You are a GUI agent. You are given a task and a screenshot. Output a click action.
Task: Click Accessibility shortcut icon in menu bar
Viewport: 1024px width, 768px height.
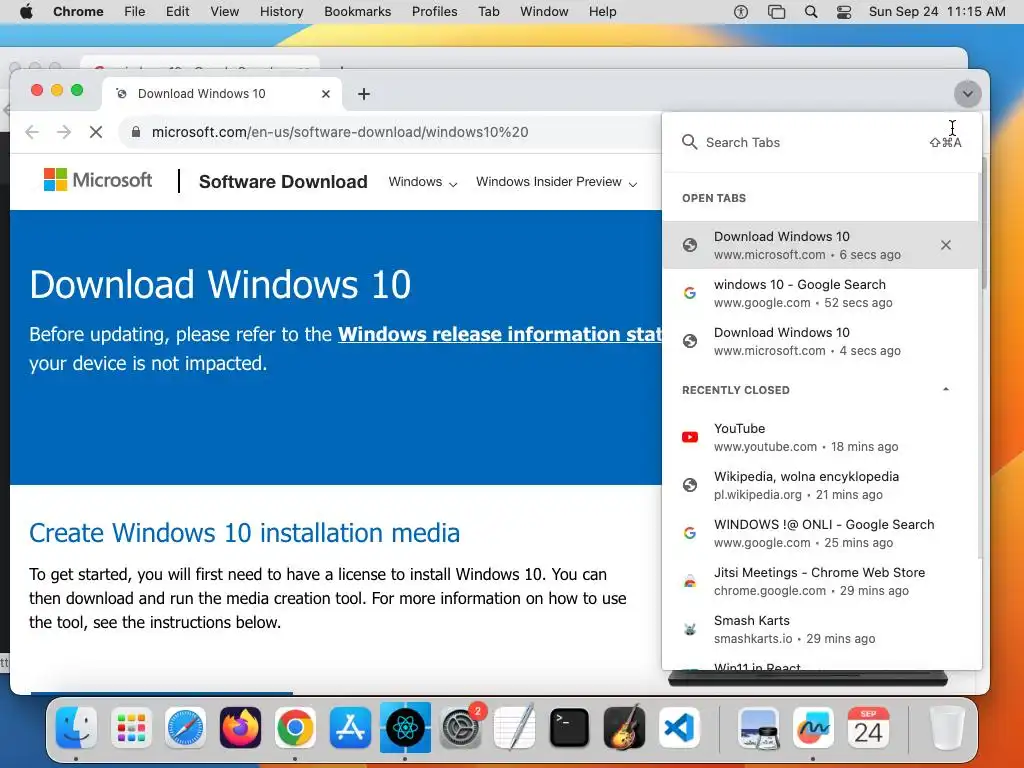click(741, 11)
